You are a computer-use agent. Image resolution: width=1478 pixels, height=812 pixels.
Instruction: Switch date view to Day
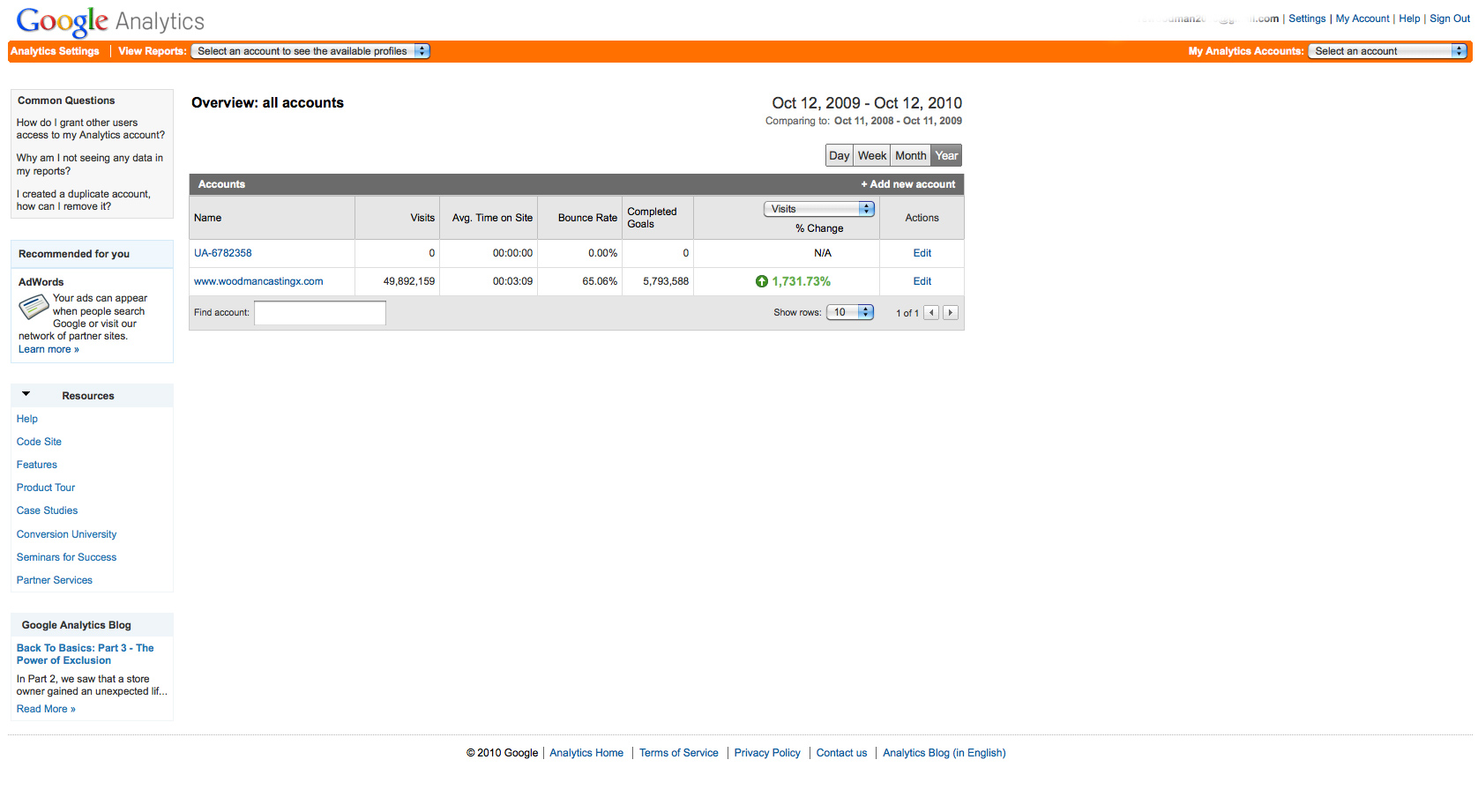[x=839, y=156]
